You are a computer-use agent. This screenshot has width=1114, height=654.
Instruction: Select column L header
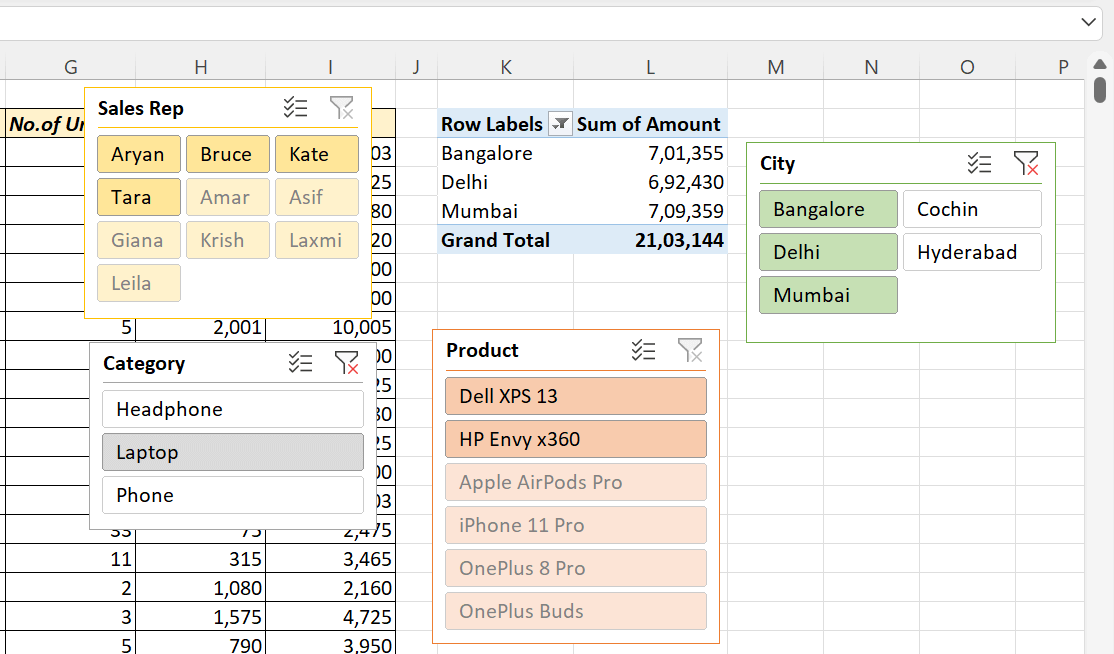click(650, 67)
